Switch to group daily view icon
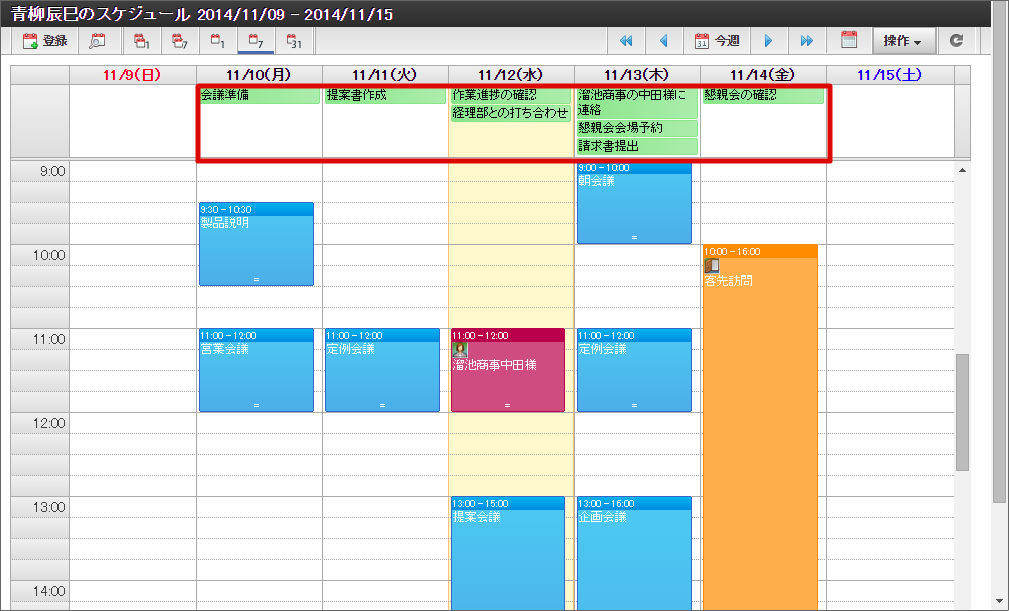Image resolution: width=1009 pixels, height=611 pixels. click(142, 41)
